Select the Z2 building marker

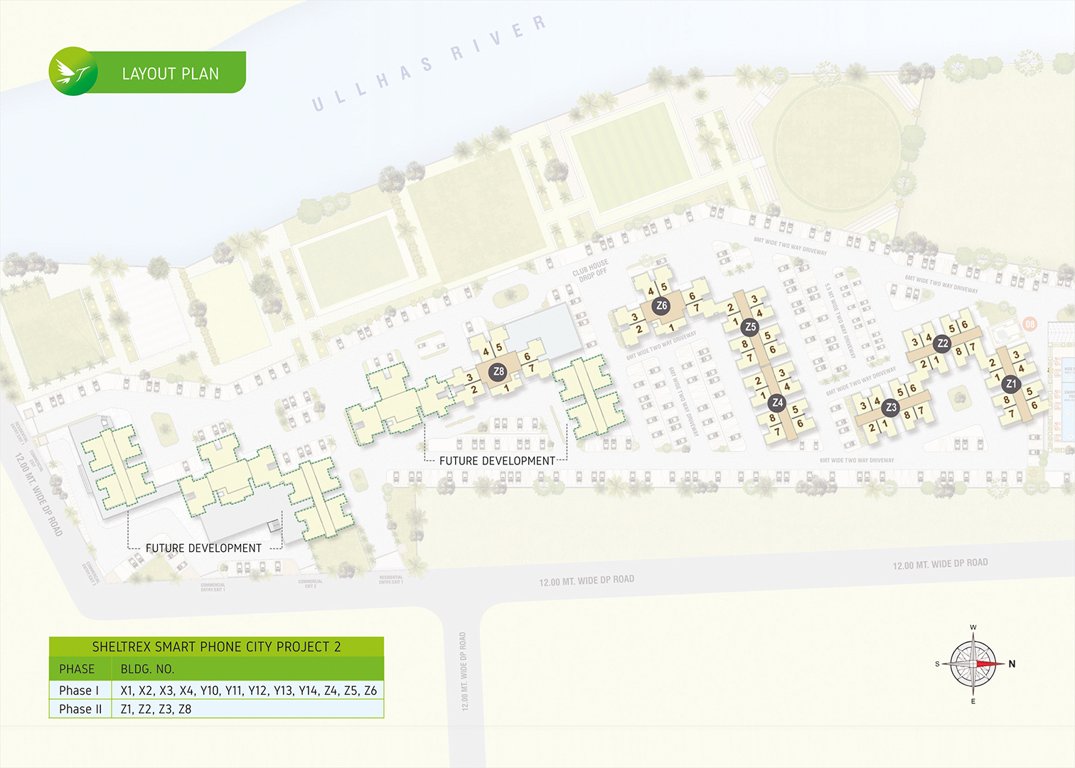click(x=943, y=343)
